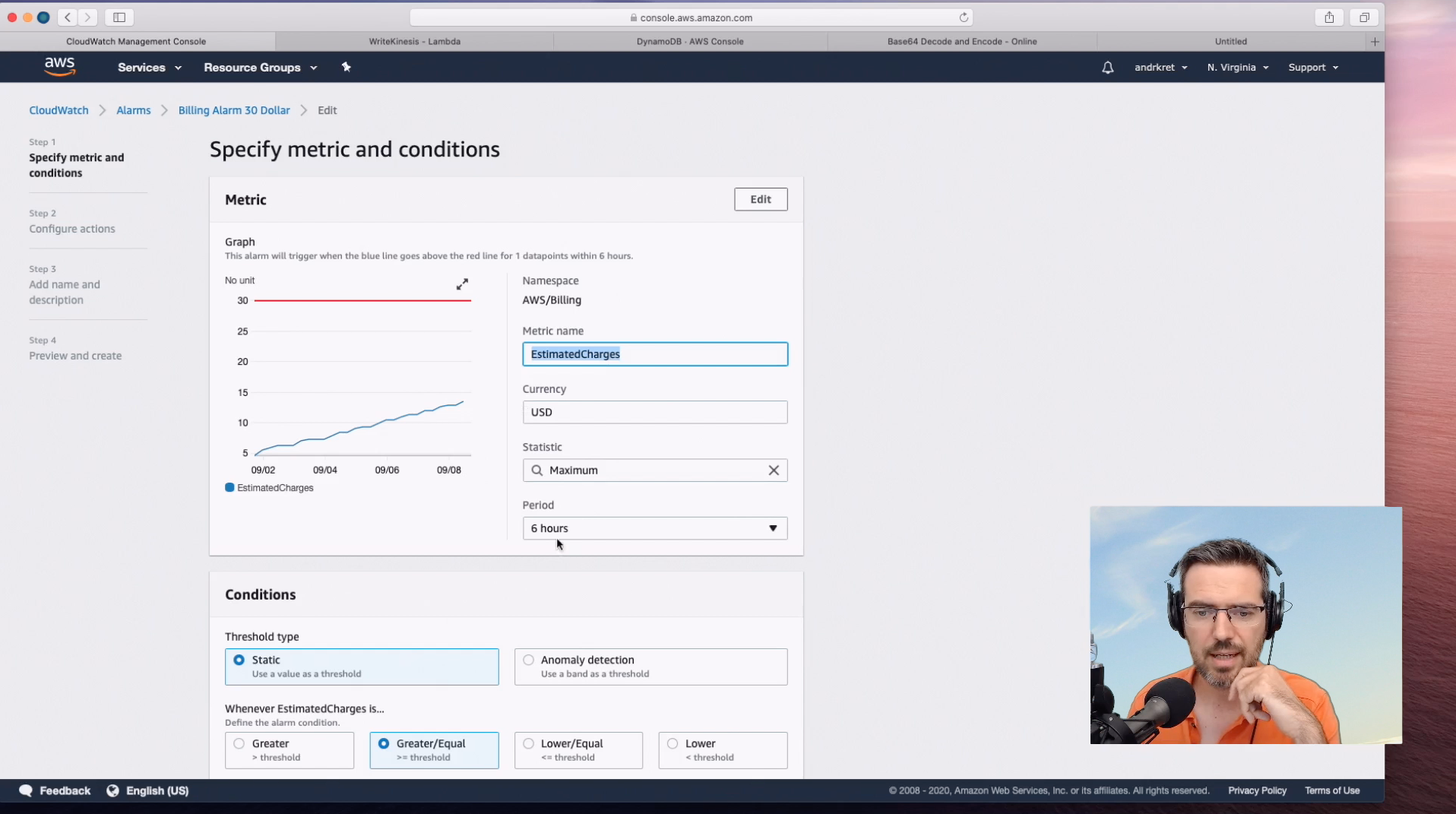Go to Alarms breadcrumb link

[x=133, y=110]
